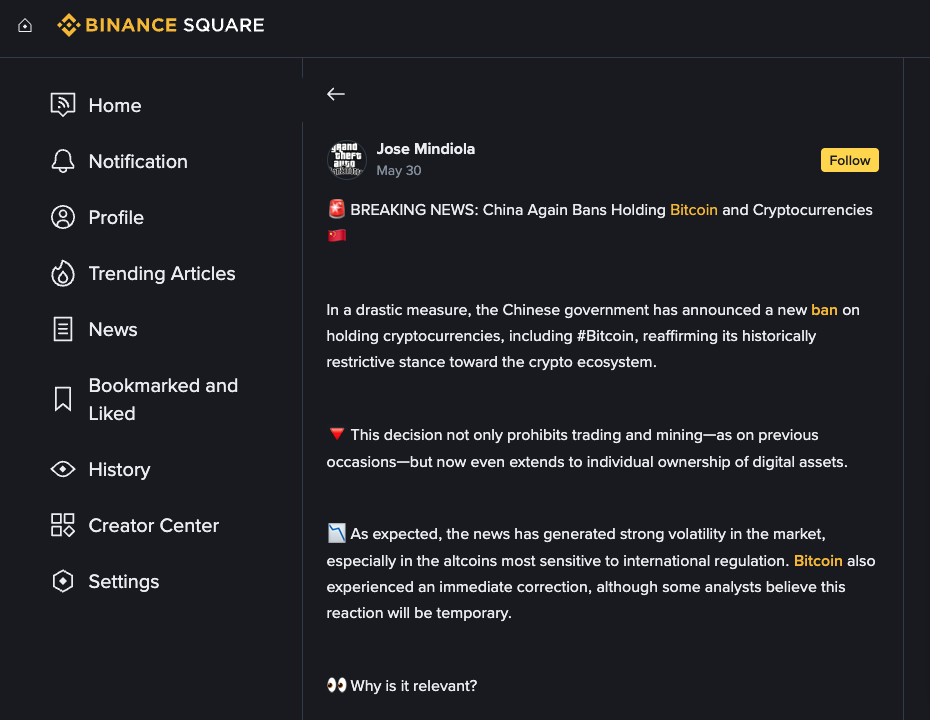The image size is (930, 720).
Task: Click the falling chart emoji
Action: tap(337, 533)
